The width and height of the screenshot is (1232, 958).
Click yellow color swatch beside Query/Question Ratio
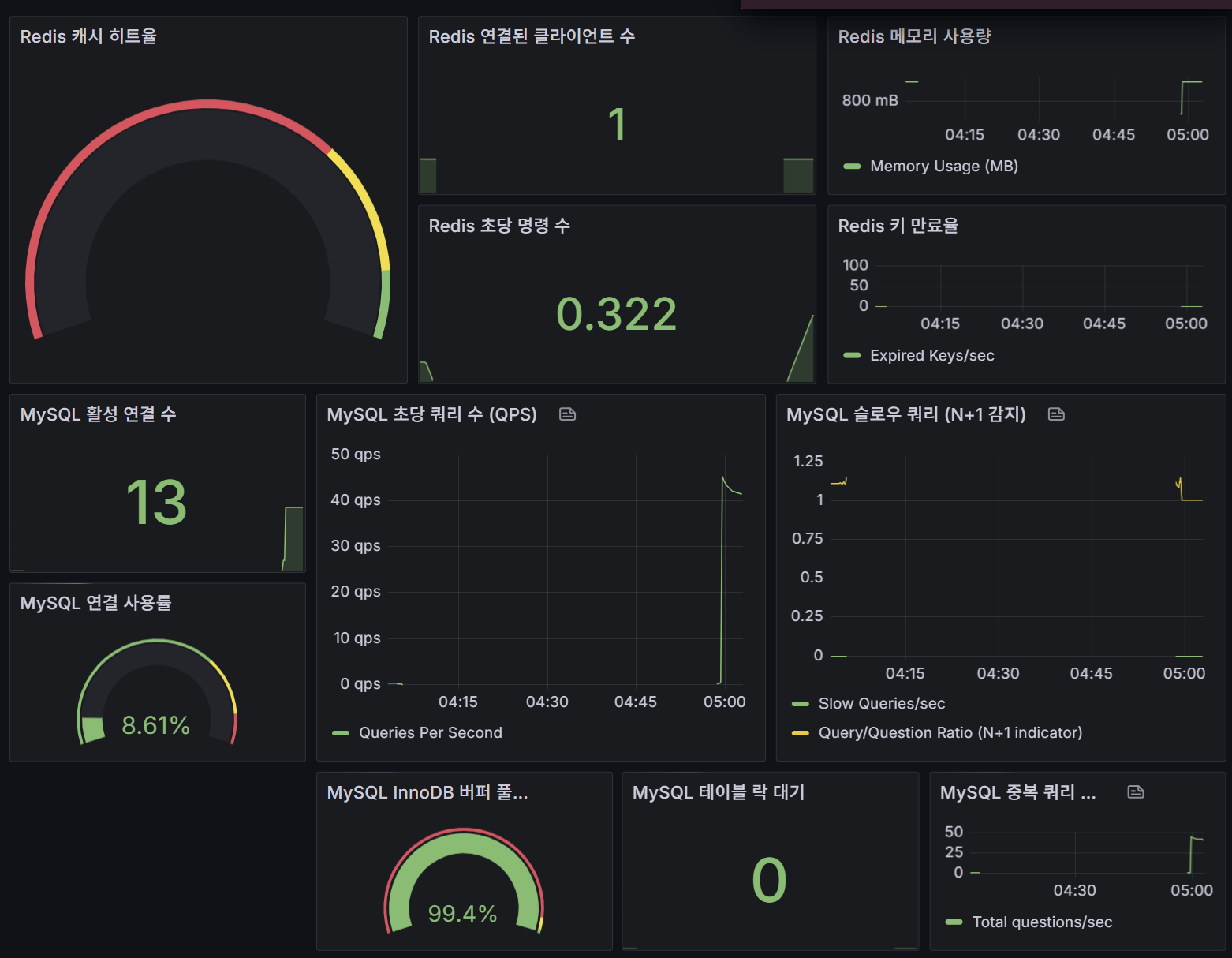(800, 733)
